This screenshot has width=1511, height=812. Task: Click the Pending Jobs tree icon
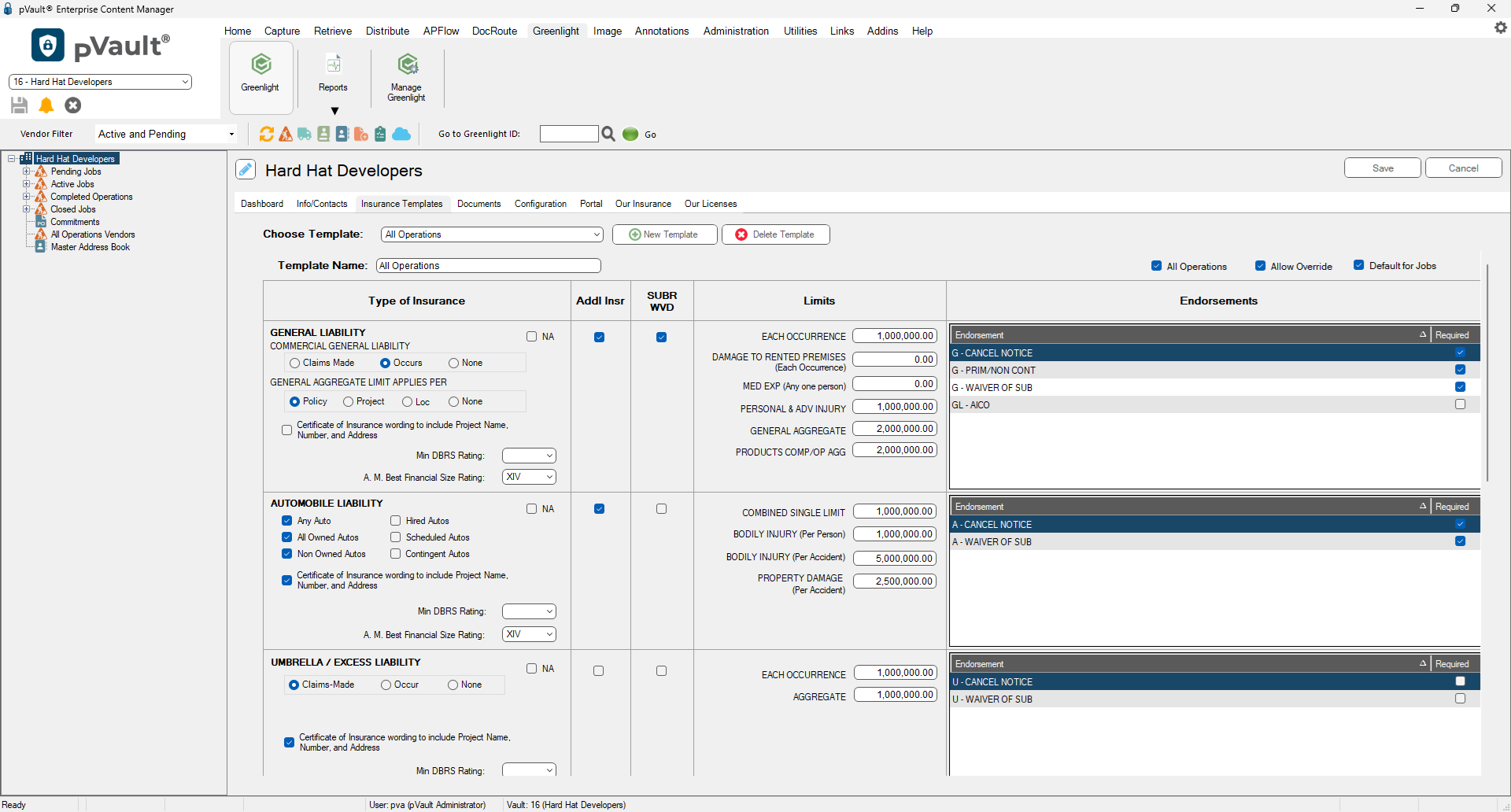[x=41, y=172]
